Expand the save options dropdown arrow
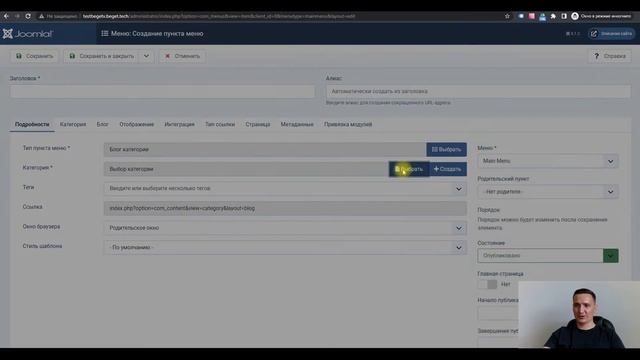The width and height of the screenshot is (640, 360). click(147, 56)
